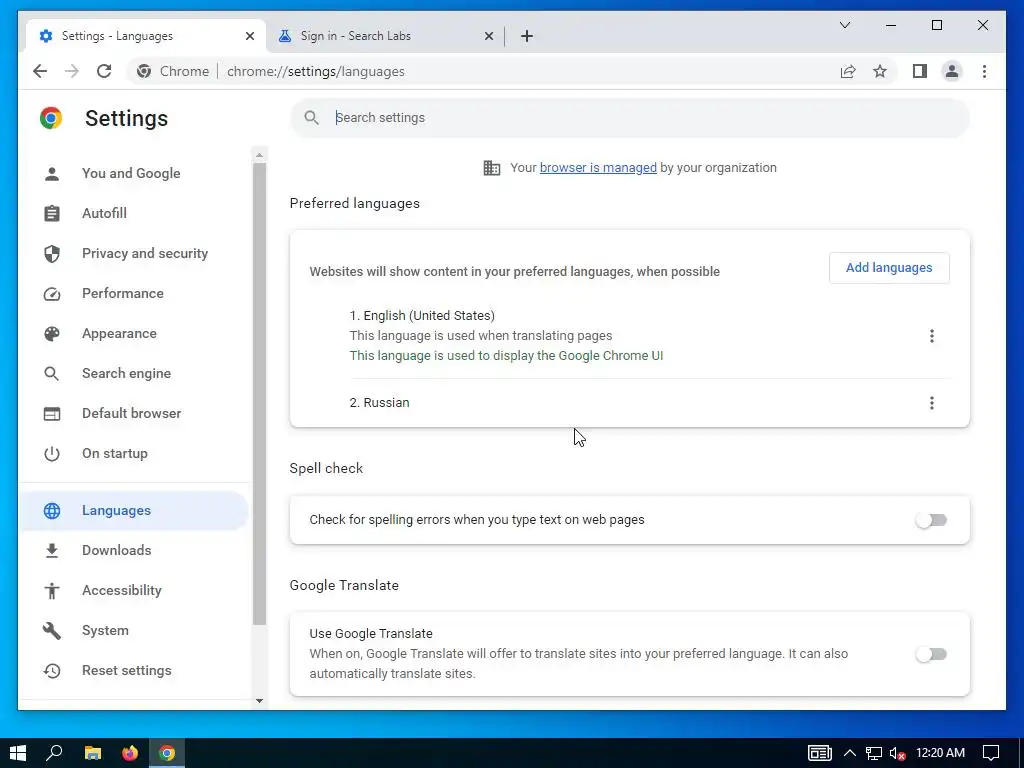
Task: Launch Firefox from the taskbar
Action: (130, 753)
